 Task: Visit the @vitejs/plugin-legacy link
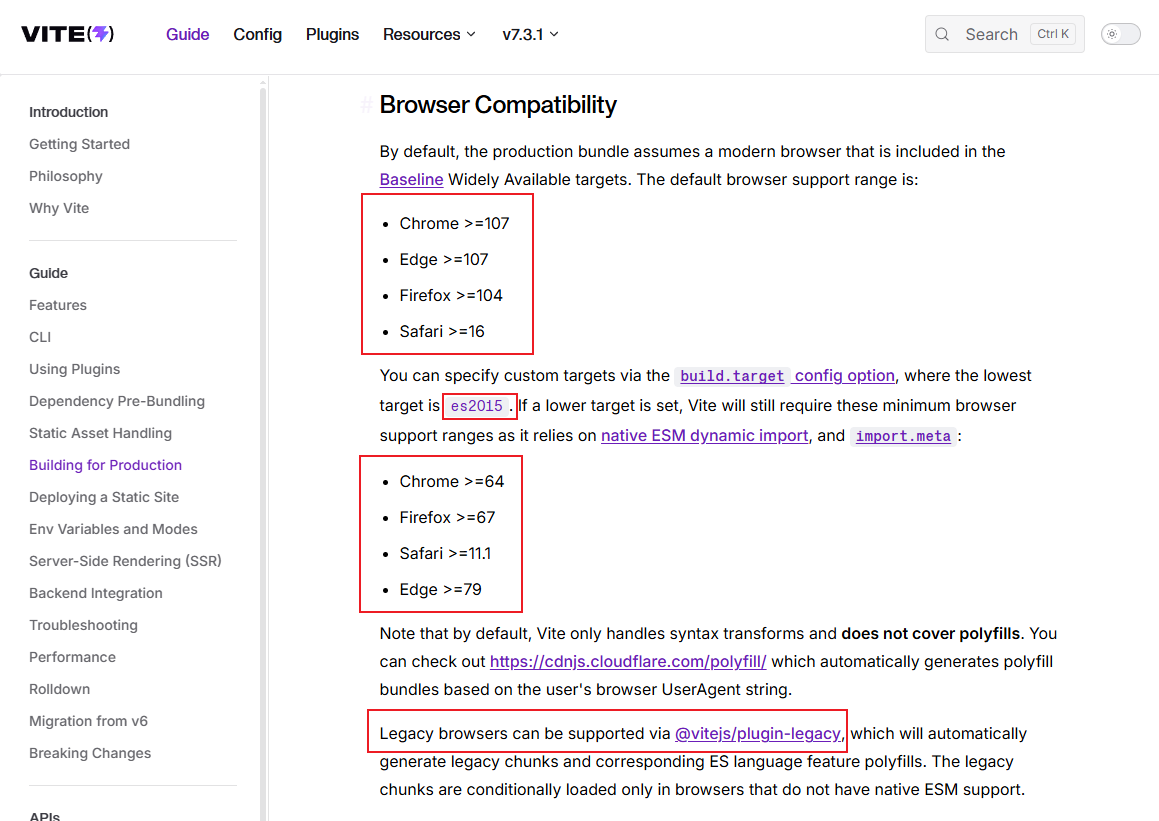758,734
